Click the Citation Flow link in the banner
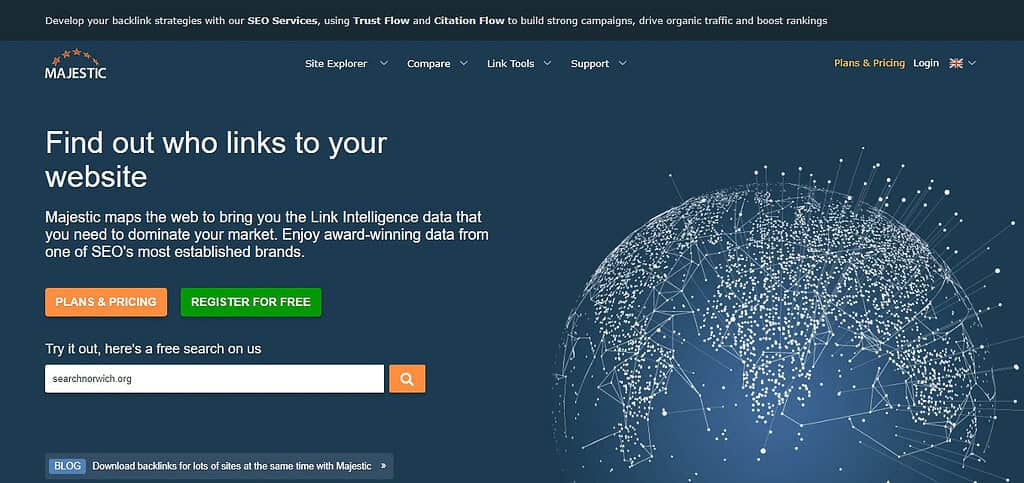The width and height of the screenshot is (1024, 483). [x=469, y=21]
